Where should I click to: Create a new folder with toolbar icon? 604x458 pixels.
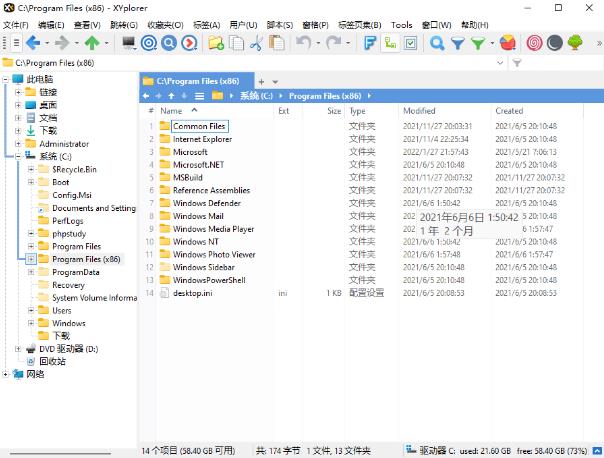[x=216, y=43]
